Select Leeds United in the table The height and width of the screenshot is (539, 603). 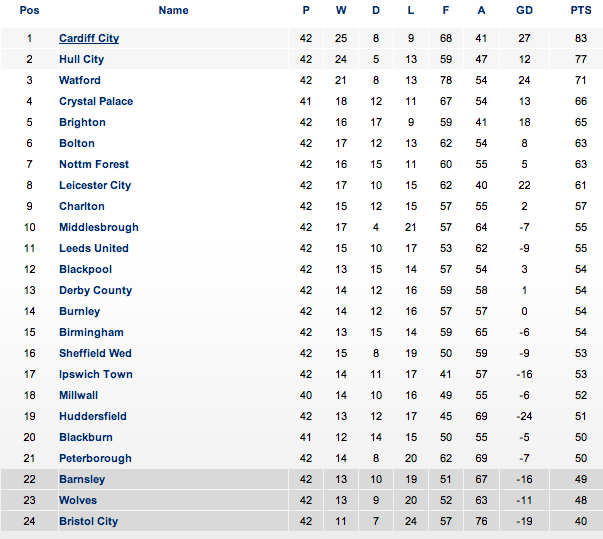point(94,248)
